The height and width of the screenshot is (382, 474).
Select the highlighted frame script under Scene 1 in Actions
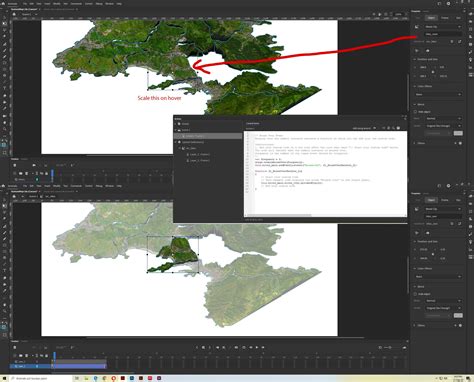[x=208, y=136]
